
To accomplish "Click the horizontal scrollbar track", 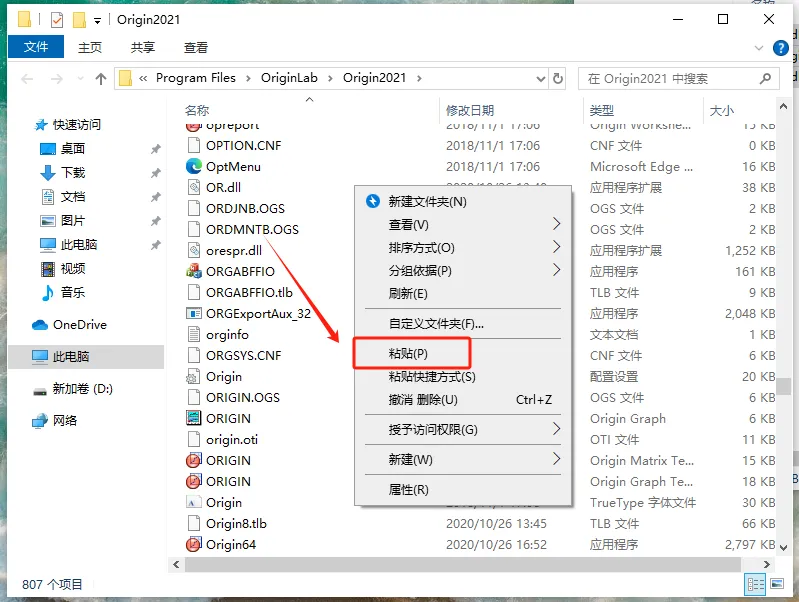I will pos(463,564).
